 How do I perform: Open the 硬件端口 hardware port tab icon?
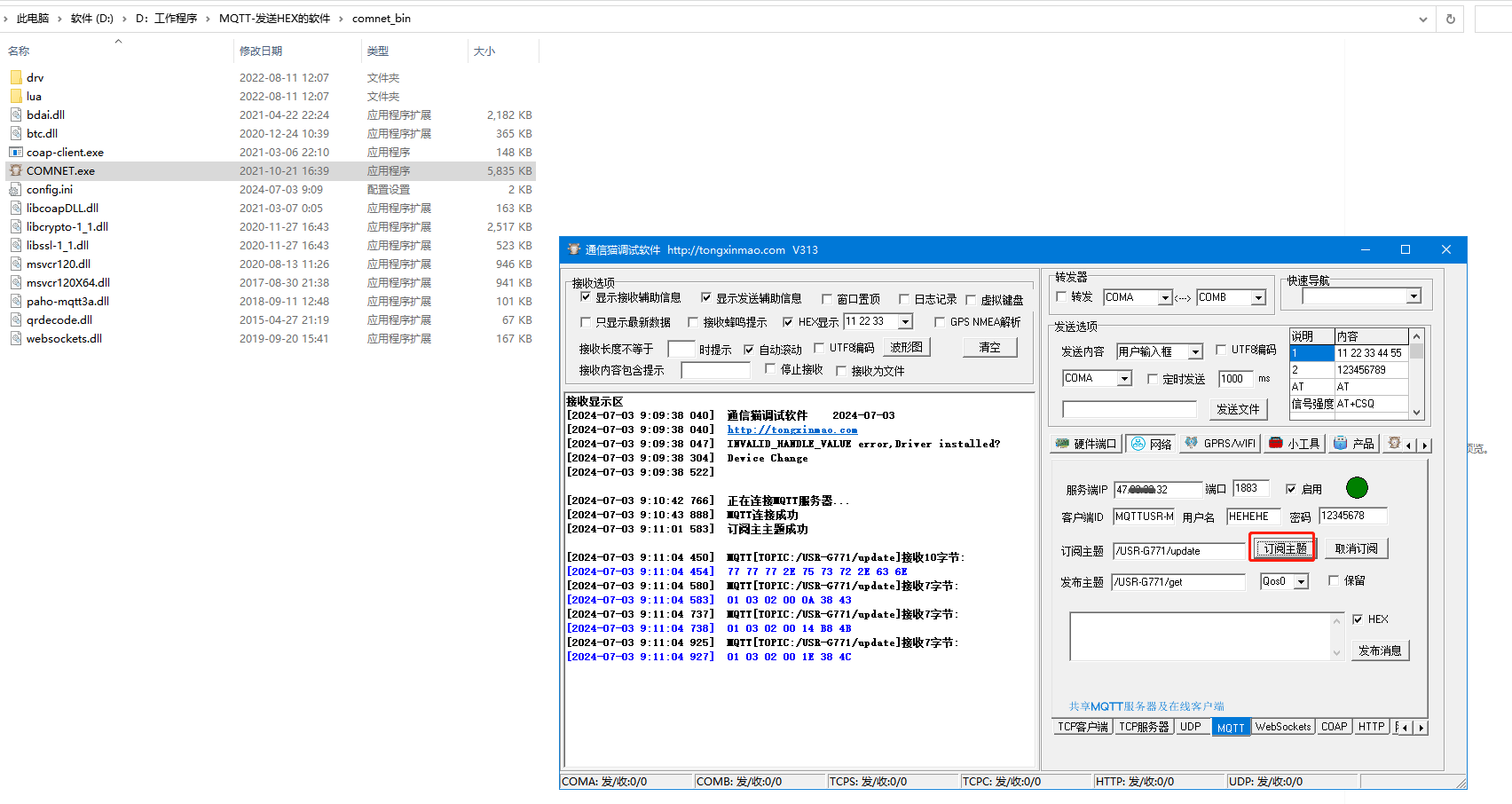coord(1062,444)
